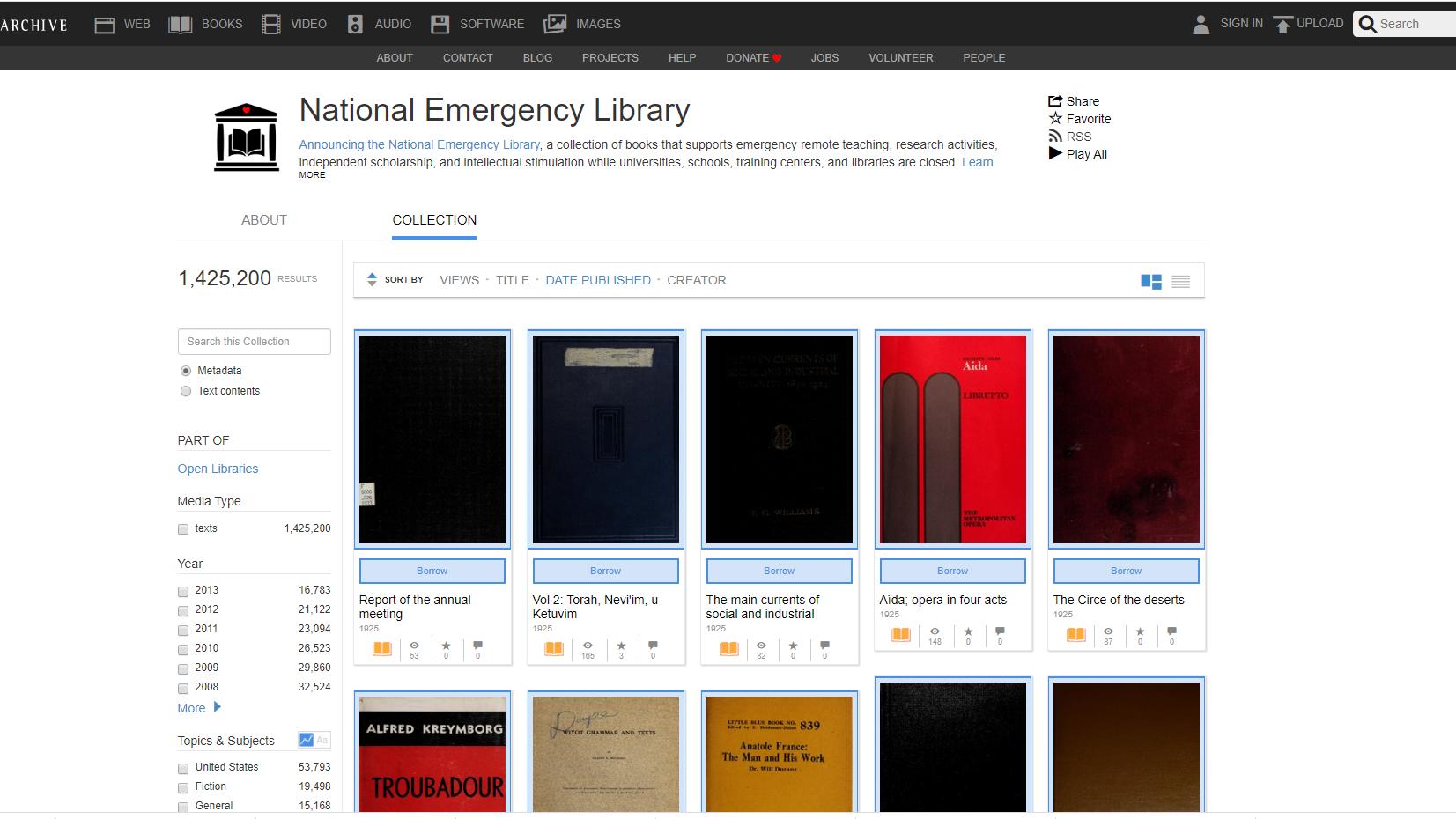
Task: Click the book icon under The main currents
Action: [x=729, y=649]
